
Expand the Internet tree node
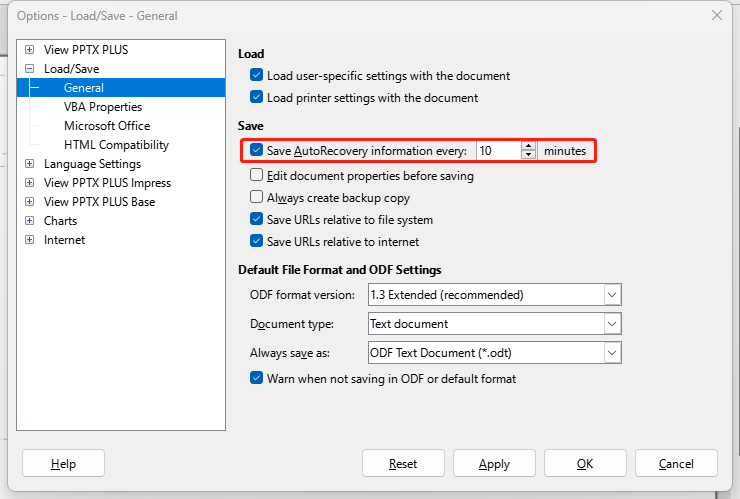coord(29,239)
